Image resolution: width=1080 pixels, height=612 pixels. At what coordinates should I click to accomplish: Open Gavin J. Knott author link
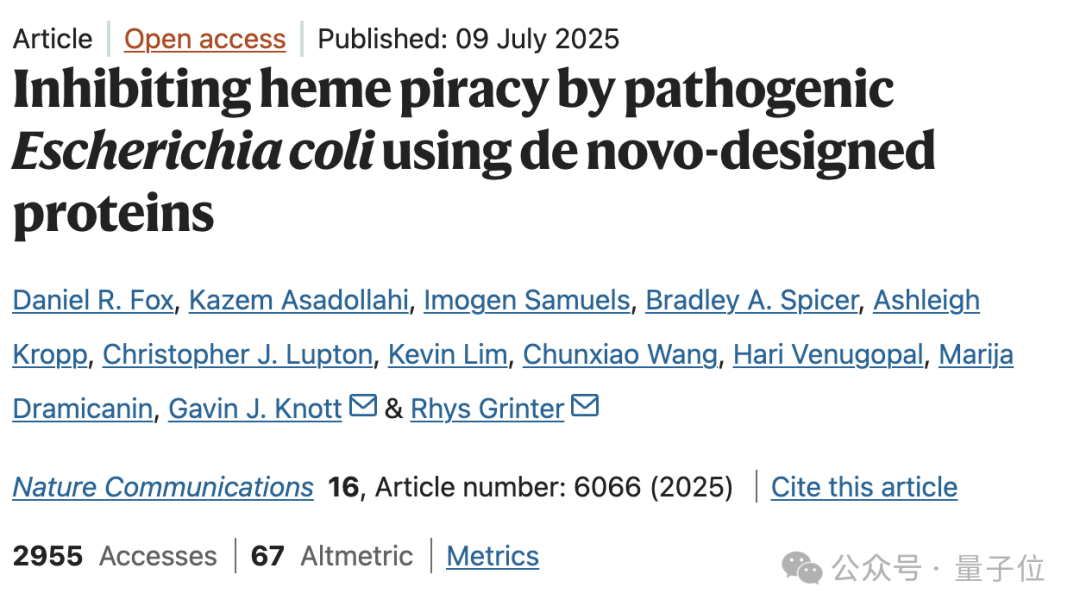[x=255, y=408]
